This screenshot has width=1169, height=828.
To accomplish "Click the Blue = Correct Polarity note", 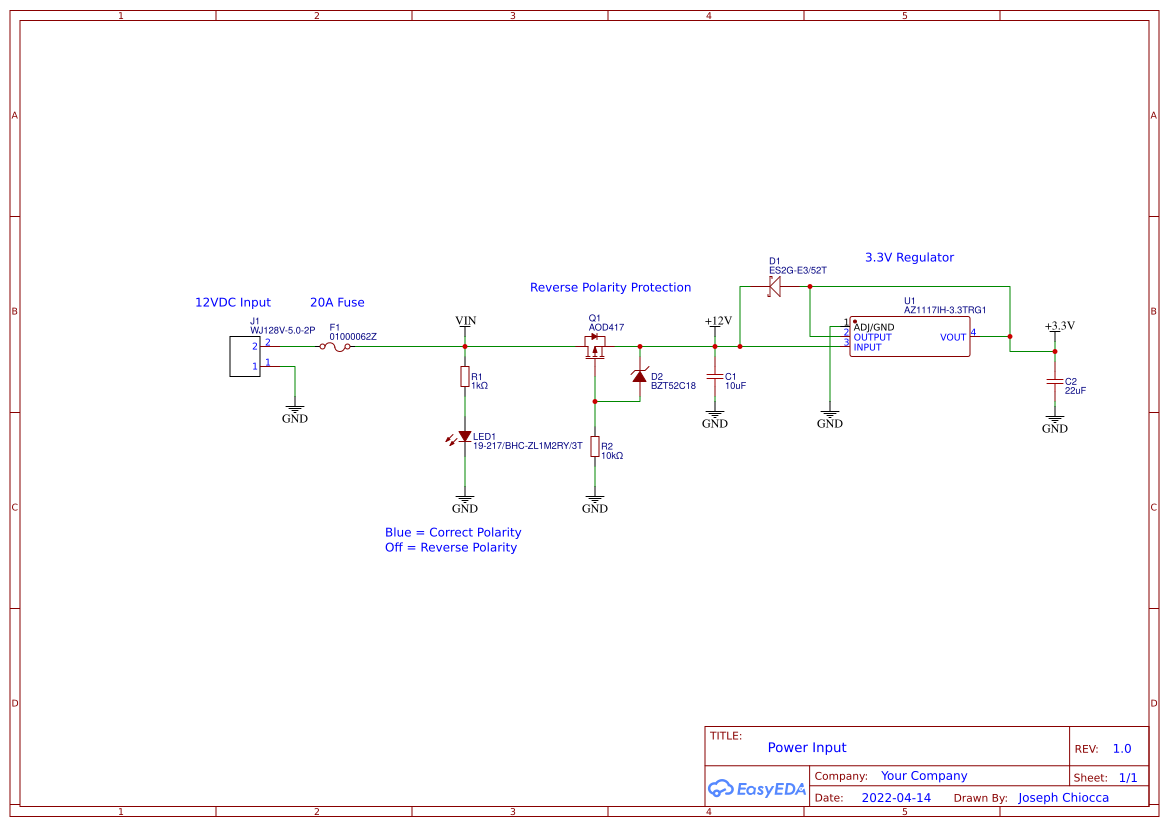I will click(453, 532).
